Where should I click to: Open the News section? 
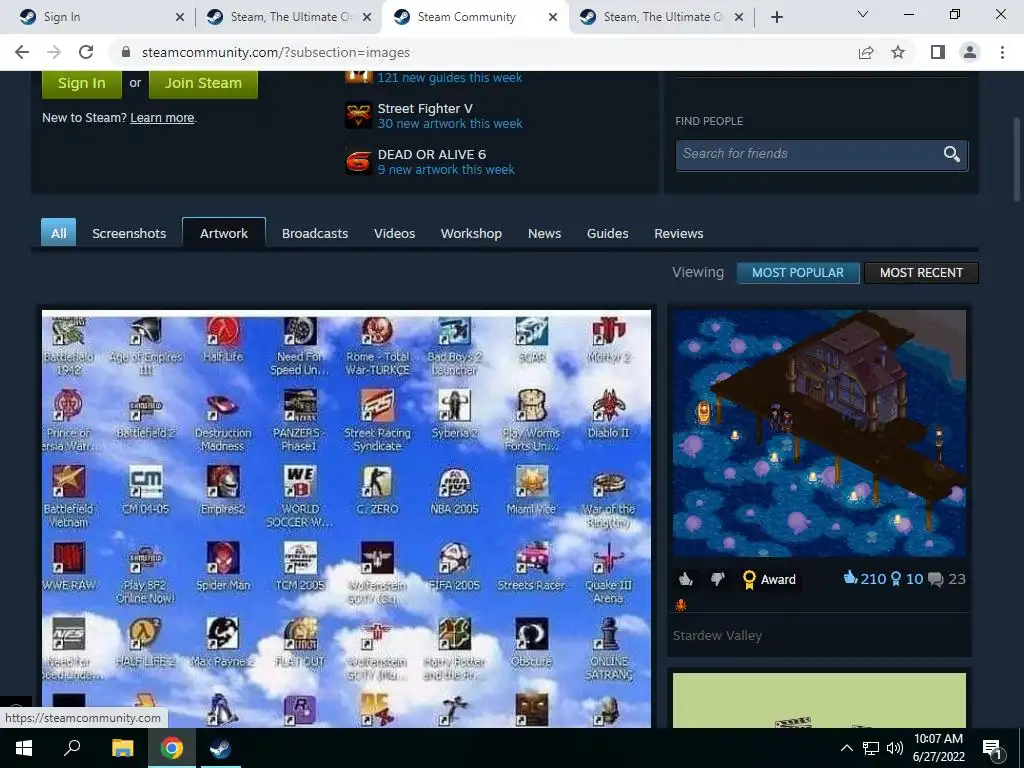point(545,233)
